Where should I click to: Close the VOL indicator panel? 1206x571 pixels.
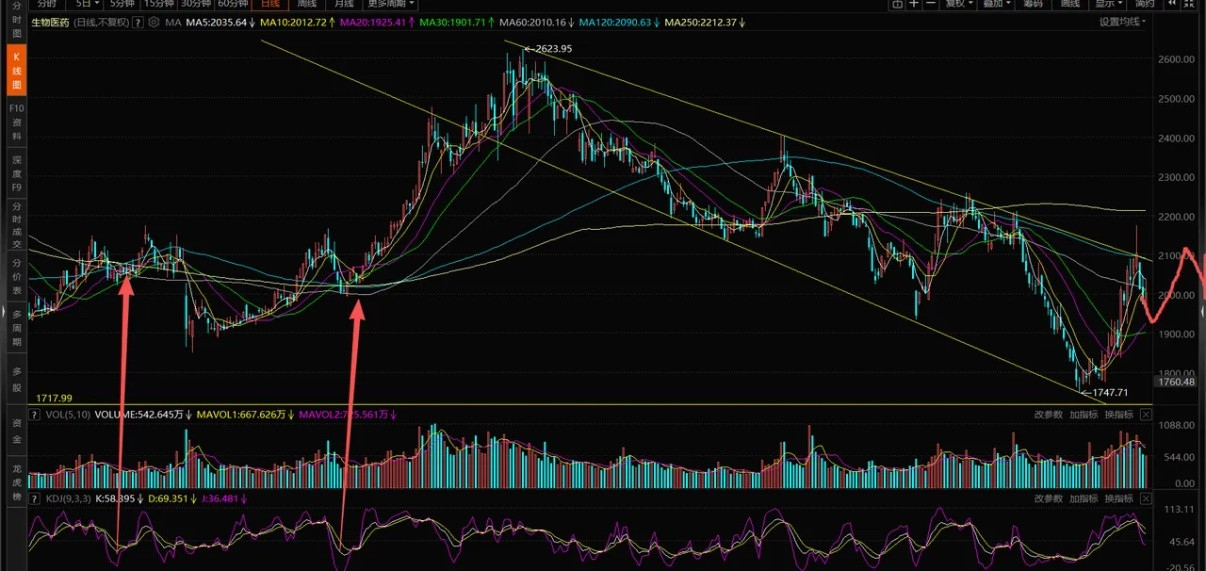point(1146,414)
